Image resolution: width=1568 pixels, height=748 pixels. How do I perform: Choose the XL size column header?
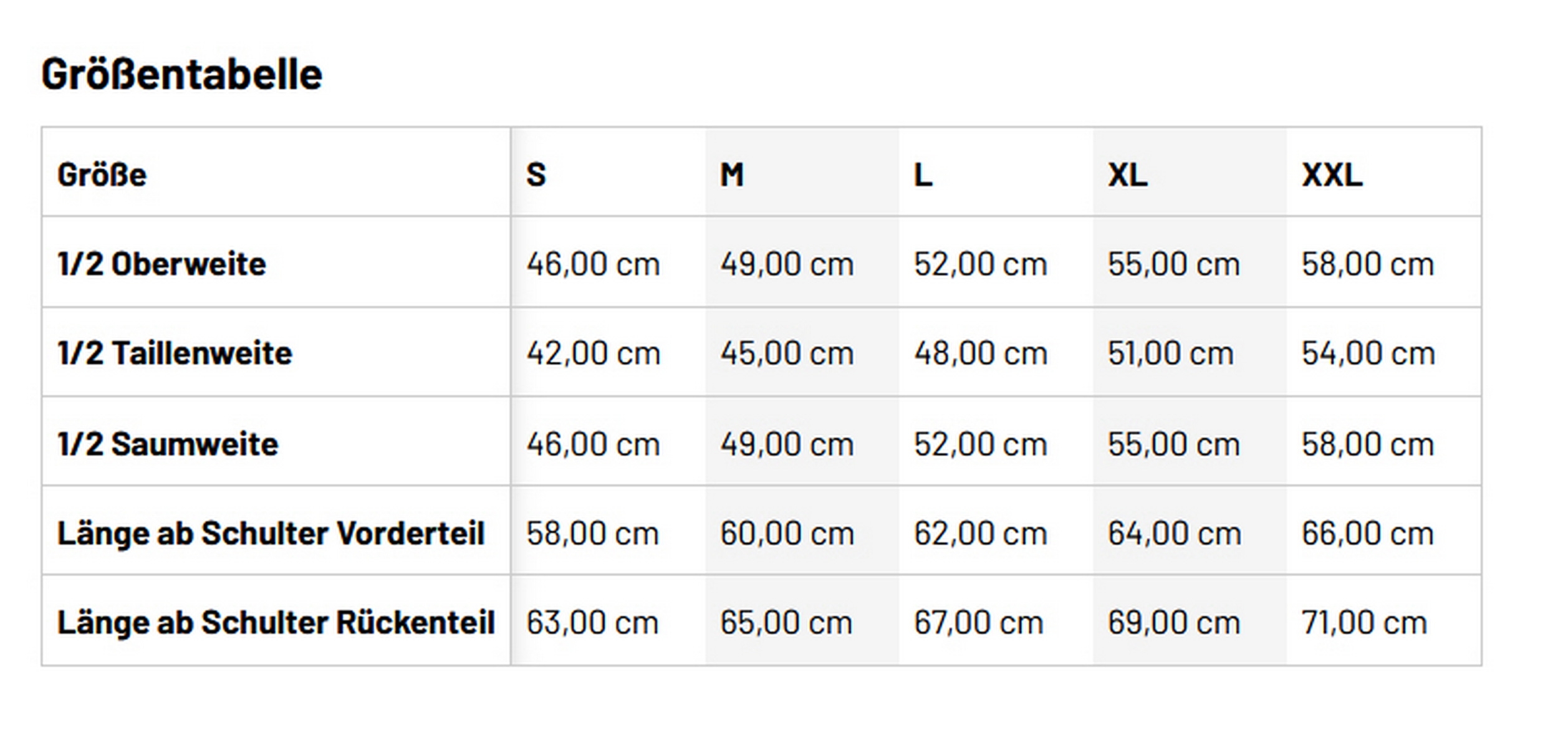[x=1128, y=175]
